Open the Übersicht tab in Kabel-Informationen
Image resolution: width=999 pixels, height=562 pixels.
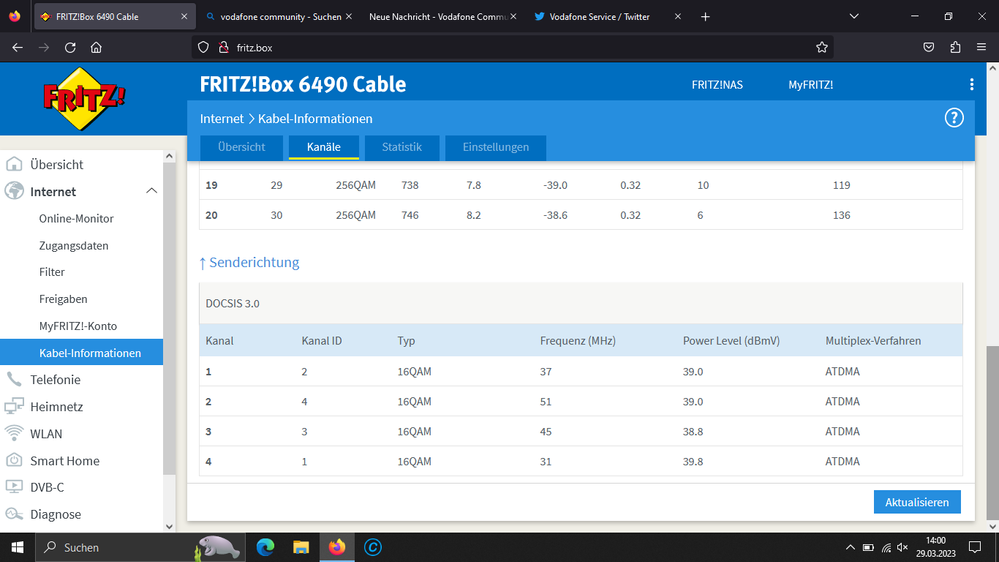point(241,147)
